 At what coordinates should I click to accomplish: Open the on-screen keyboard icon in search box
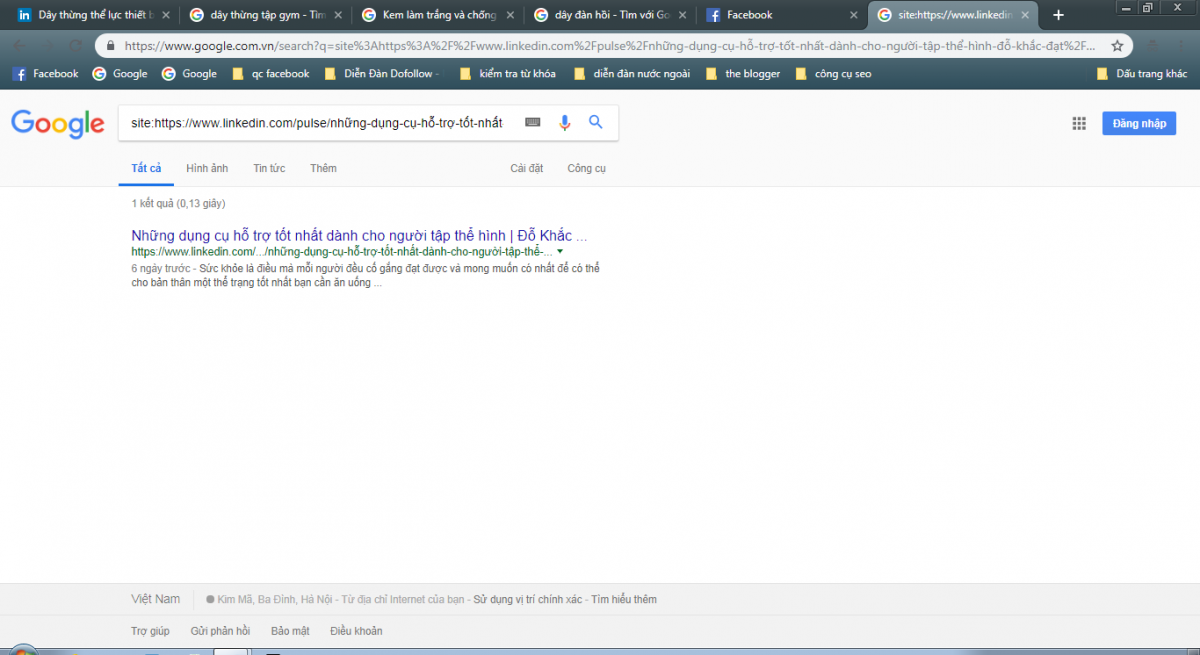533,122
